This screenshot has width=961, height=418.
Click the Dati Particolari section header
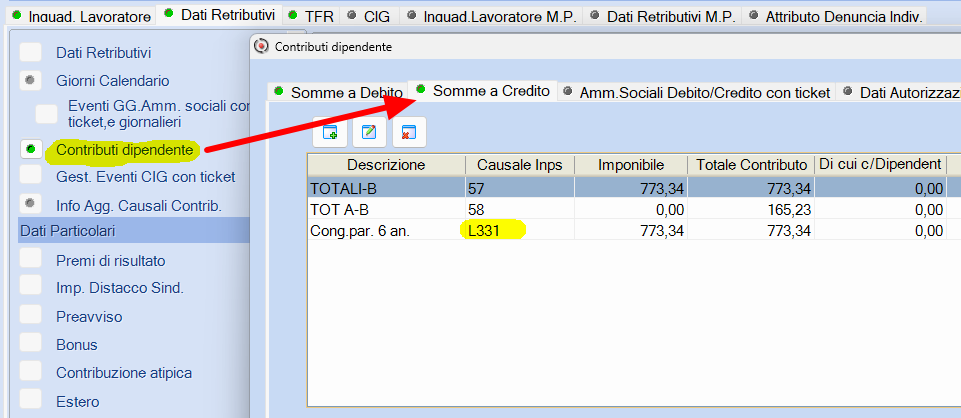tap(134, 231)
